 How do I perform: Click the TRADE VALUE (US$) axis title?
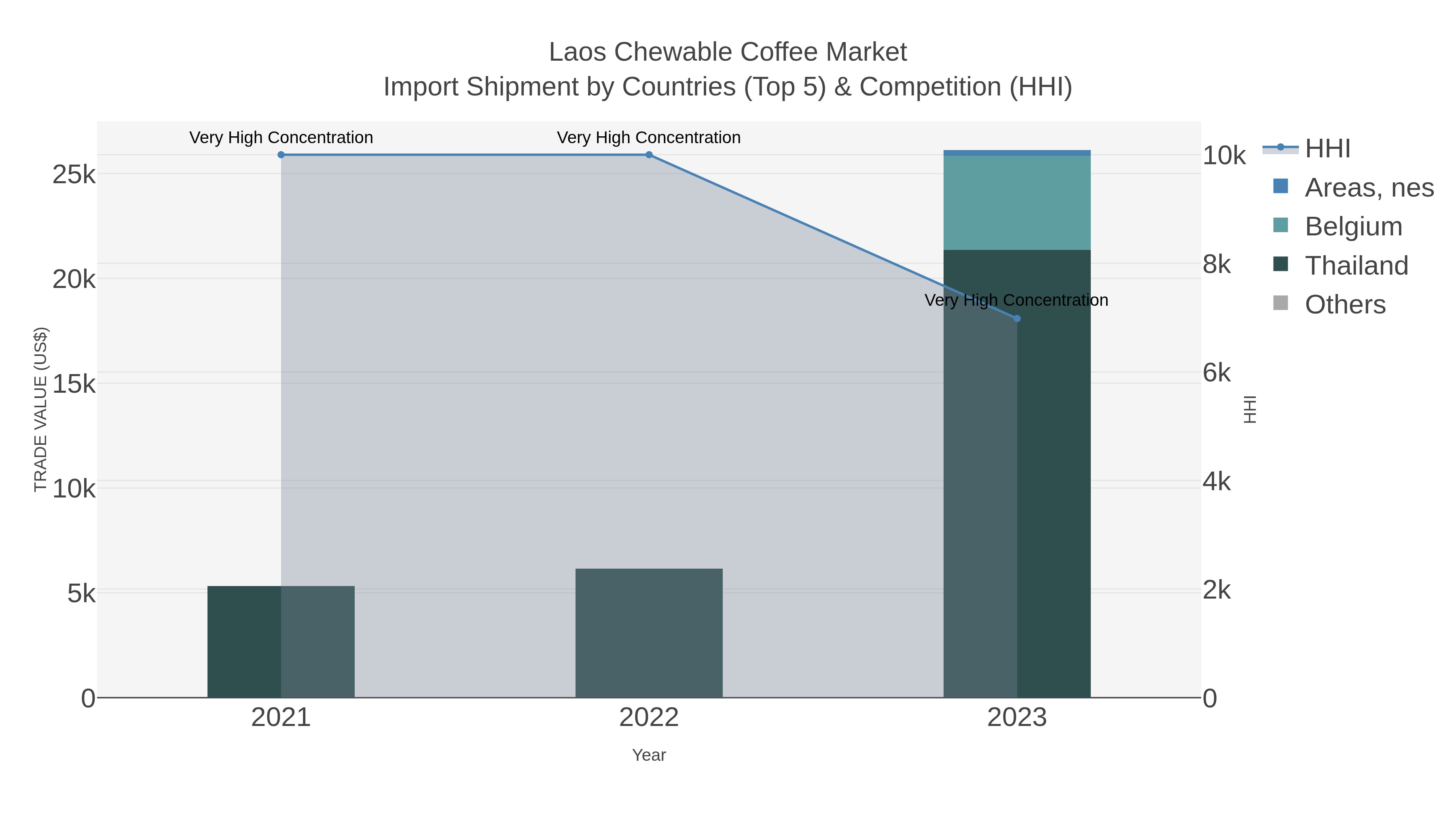[41, 409]
